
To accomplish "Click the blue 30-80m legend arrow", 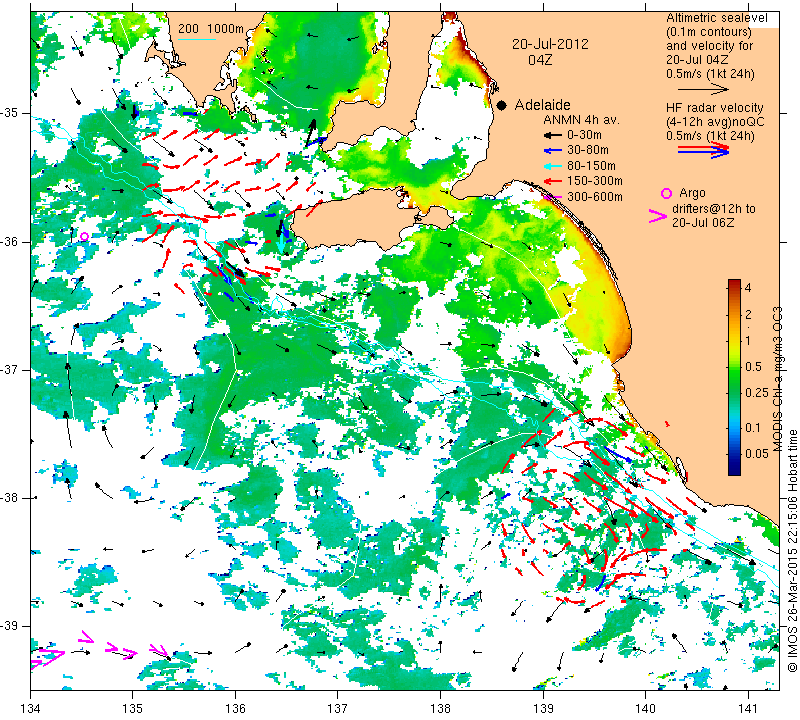I will 552,151.
